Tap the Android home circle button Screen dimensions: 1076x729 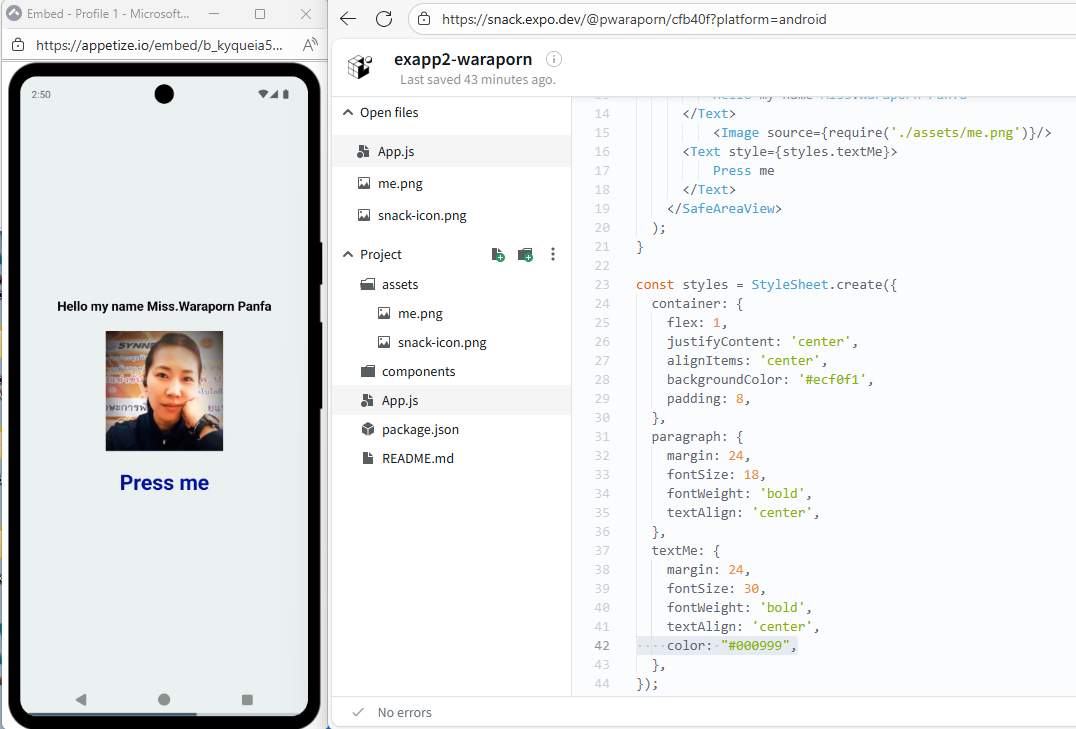pyautogui.click(x=164, y=699)
